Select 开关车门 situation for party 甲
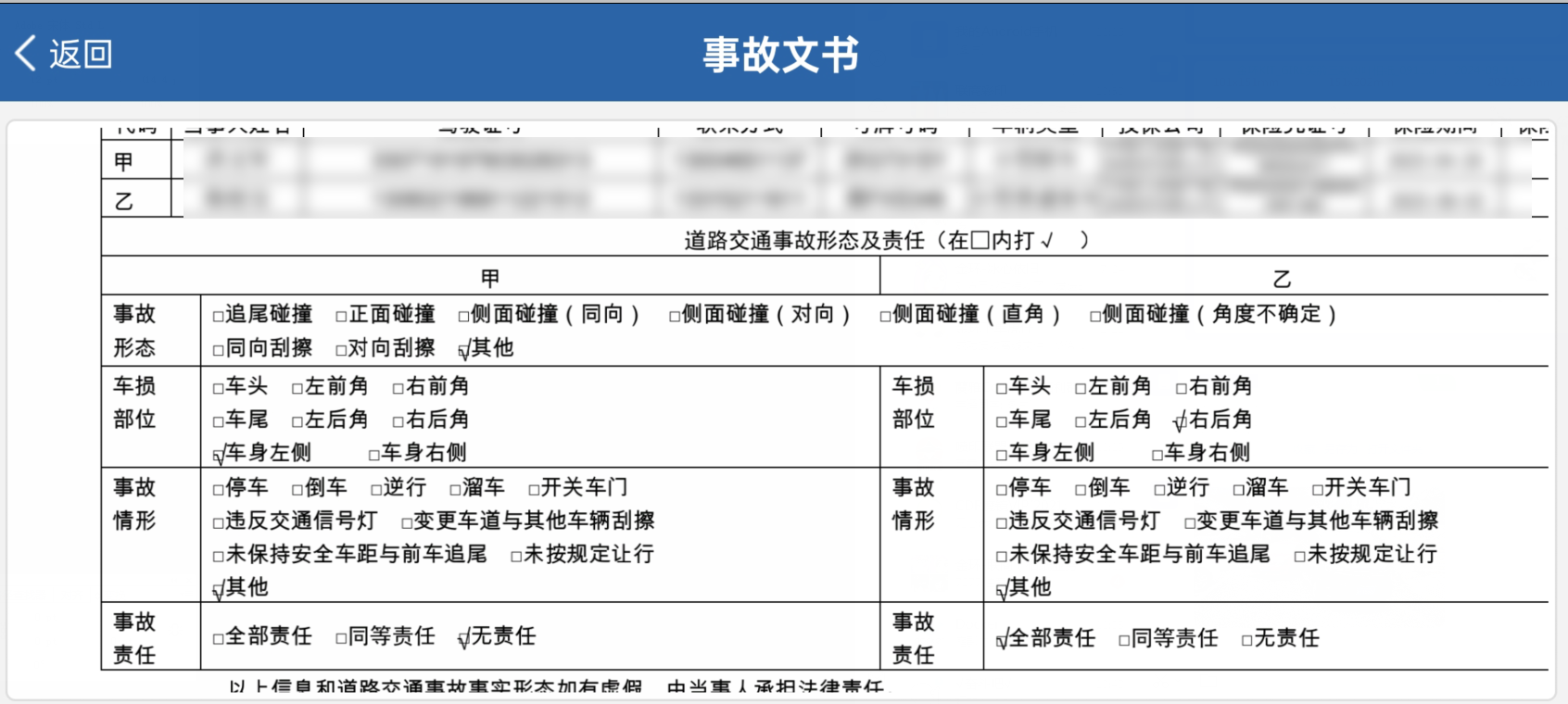Image resolution: width=1568 pixels, height=704 pixels. 534,489
